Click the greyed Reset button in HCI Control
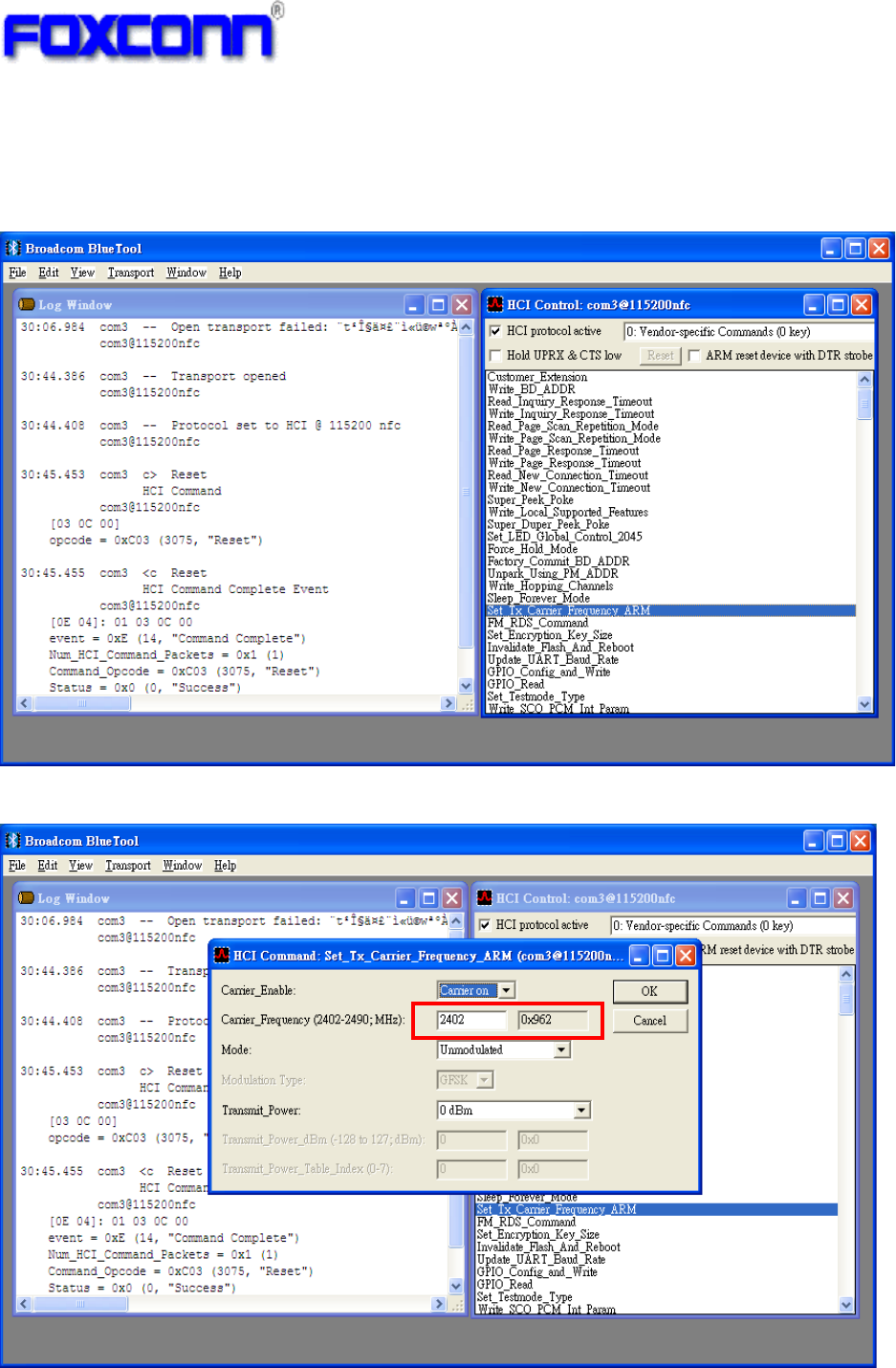The height and width of the screenshot is (1368, 896). pos(660,355)
